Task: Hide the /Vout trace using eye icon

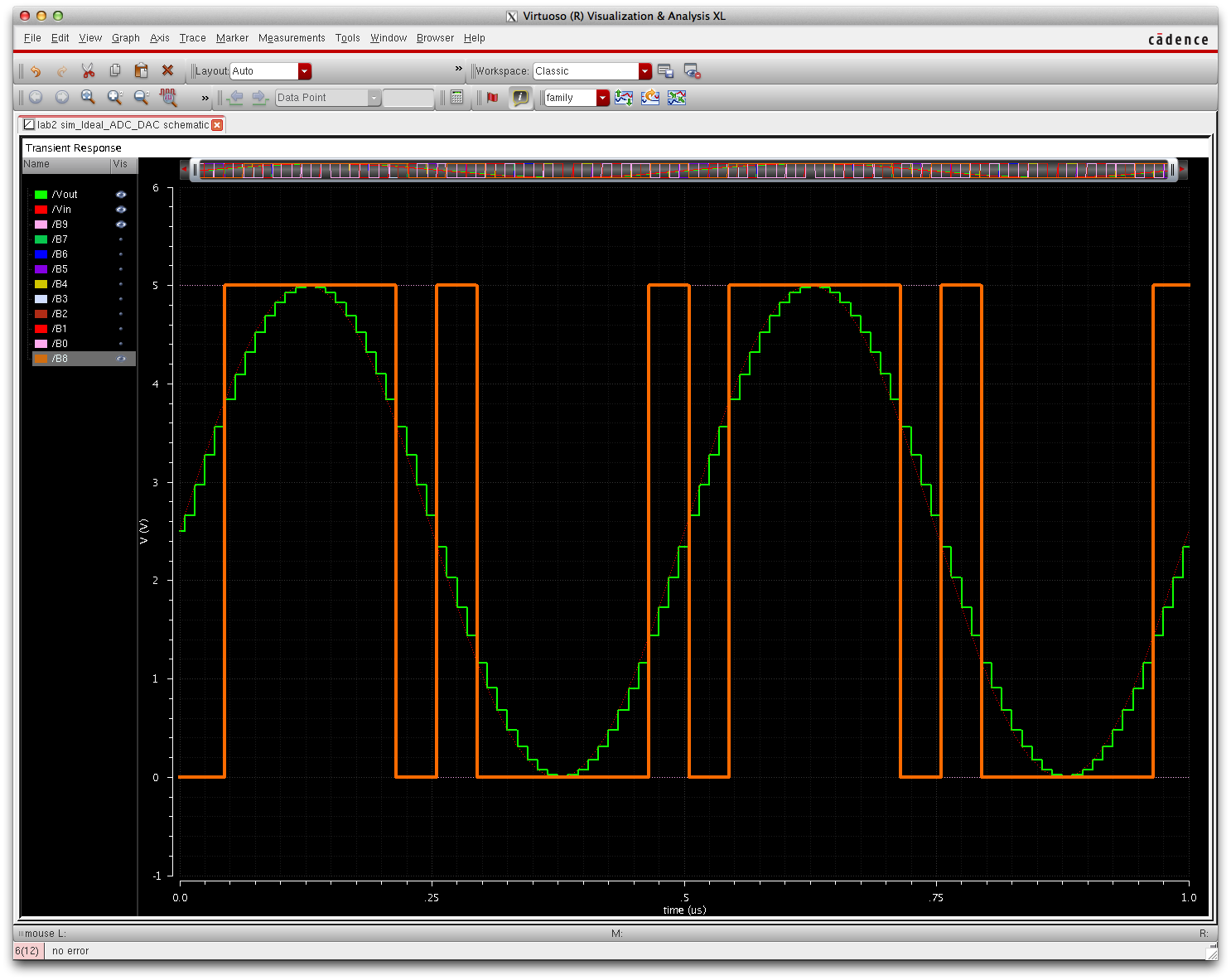Action: (x=121, y=195)
